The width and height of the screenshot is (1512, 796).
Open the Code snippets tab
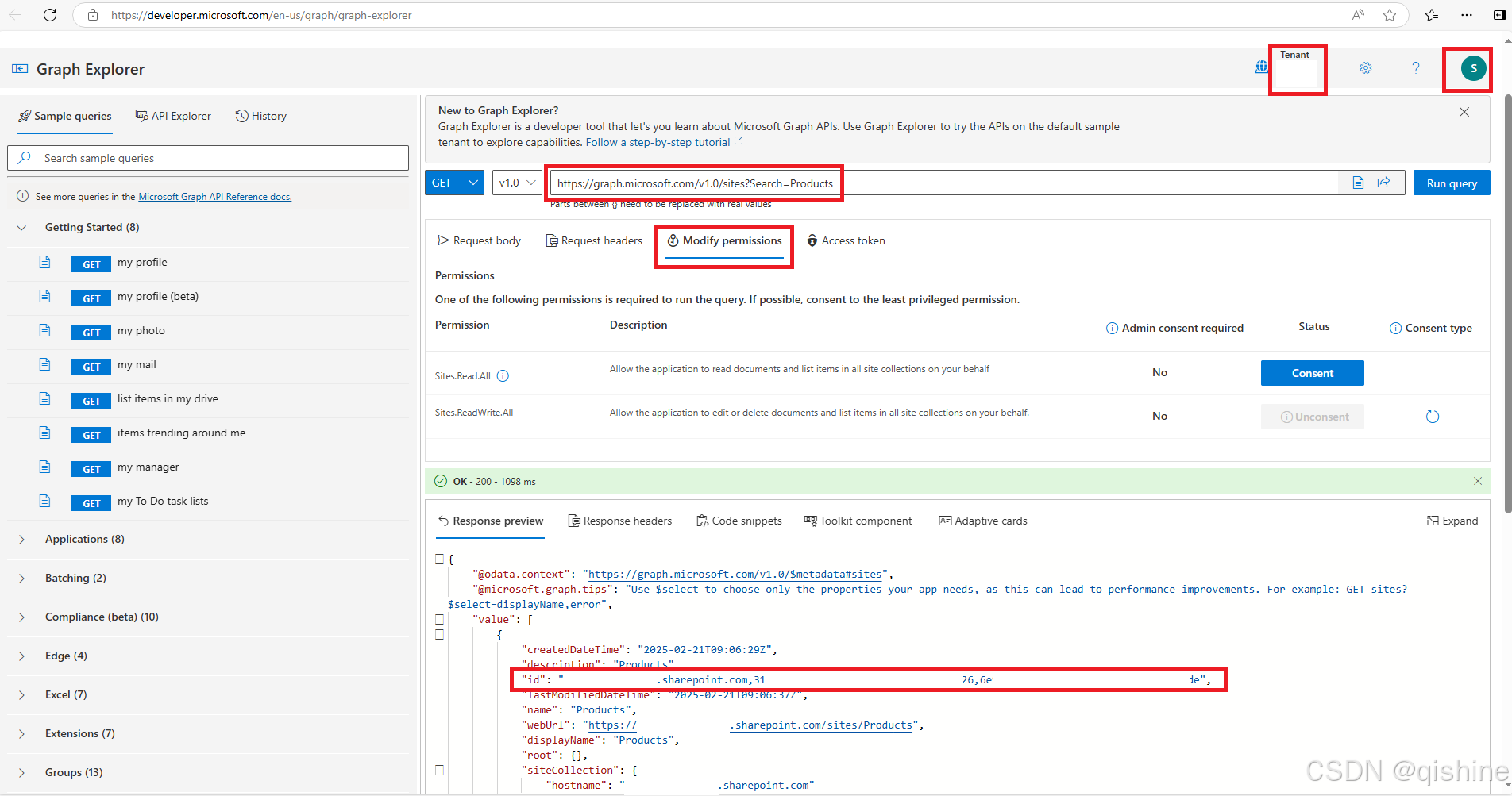click(739, 521)
